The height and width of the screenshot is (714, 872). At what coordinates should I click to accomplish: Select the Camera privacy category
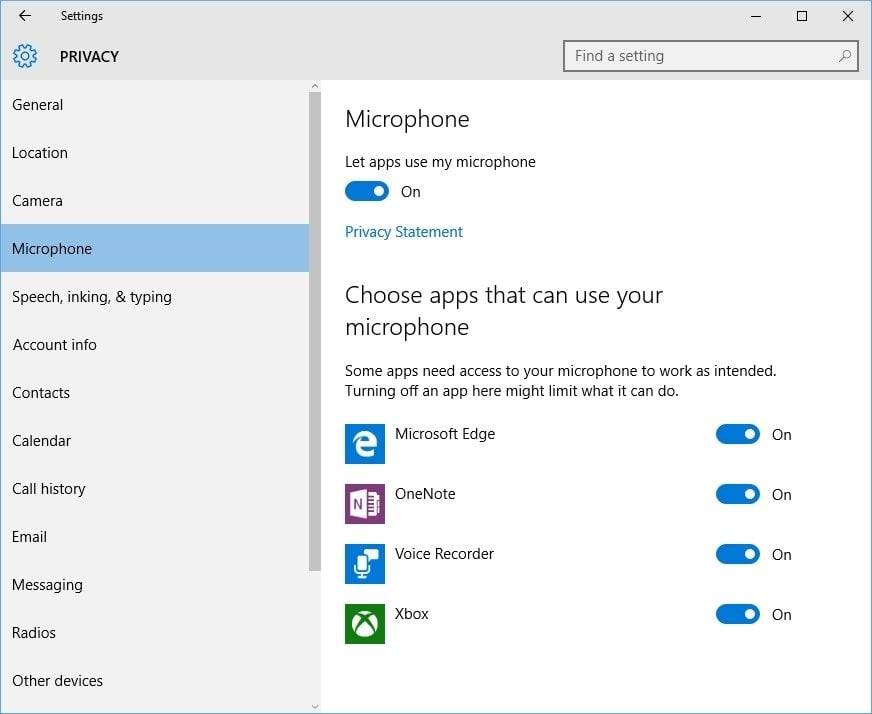(x=38, y=201)
